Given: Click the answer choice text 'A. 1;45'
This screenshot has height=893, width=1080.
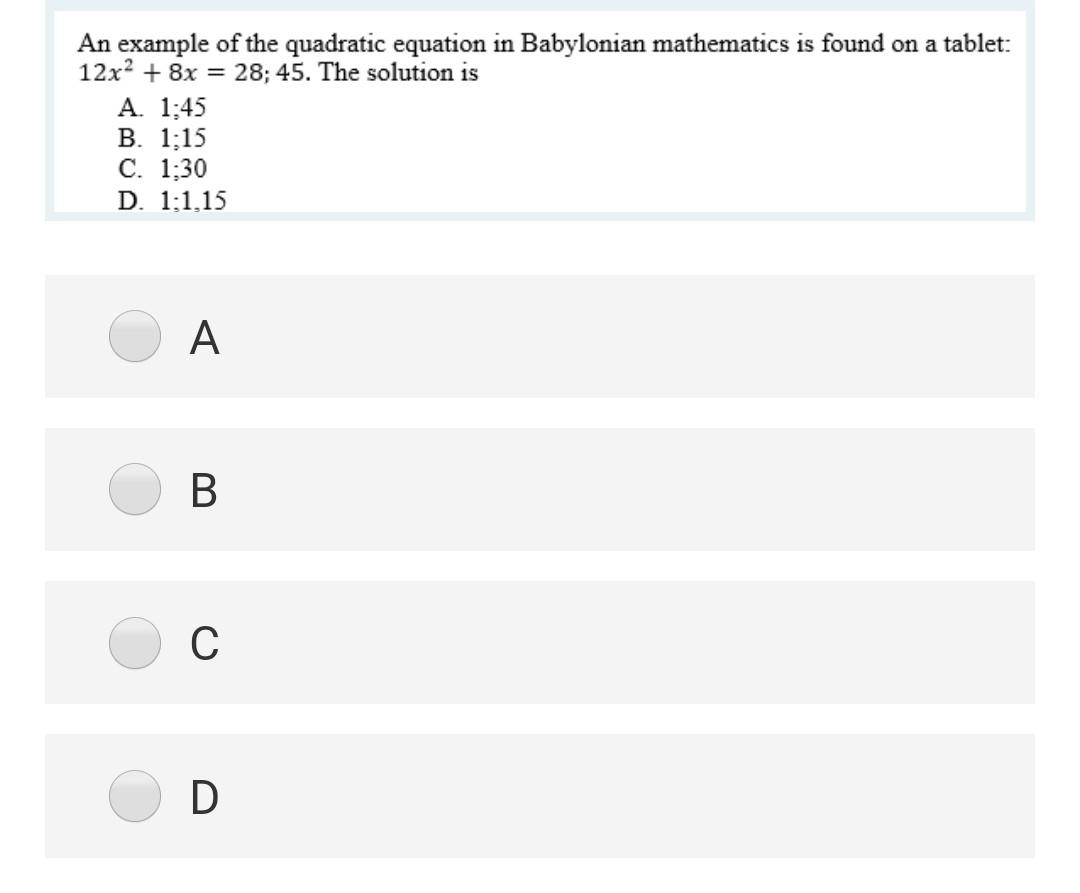Looking at the screenshot, I should point(160,108).
